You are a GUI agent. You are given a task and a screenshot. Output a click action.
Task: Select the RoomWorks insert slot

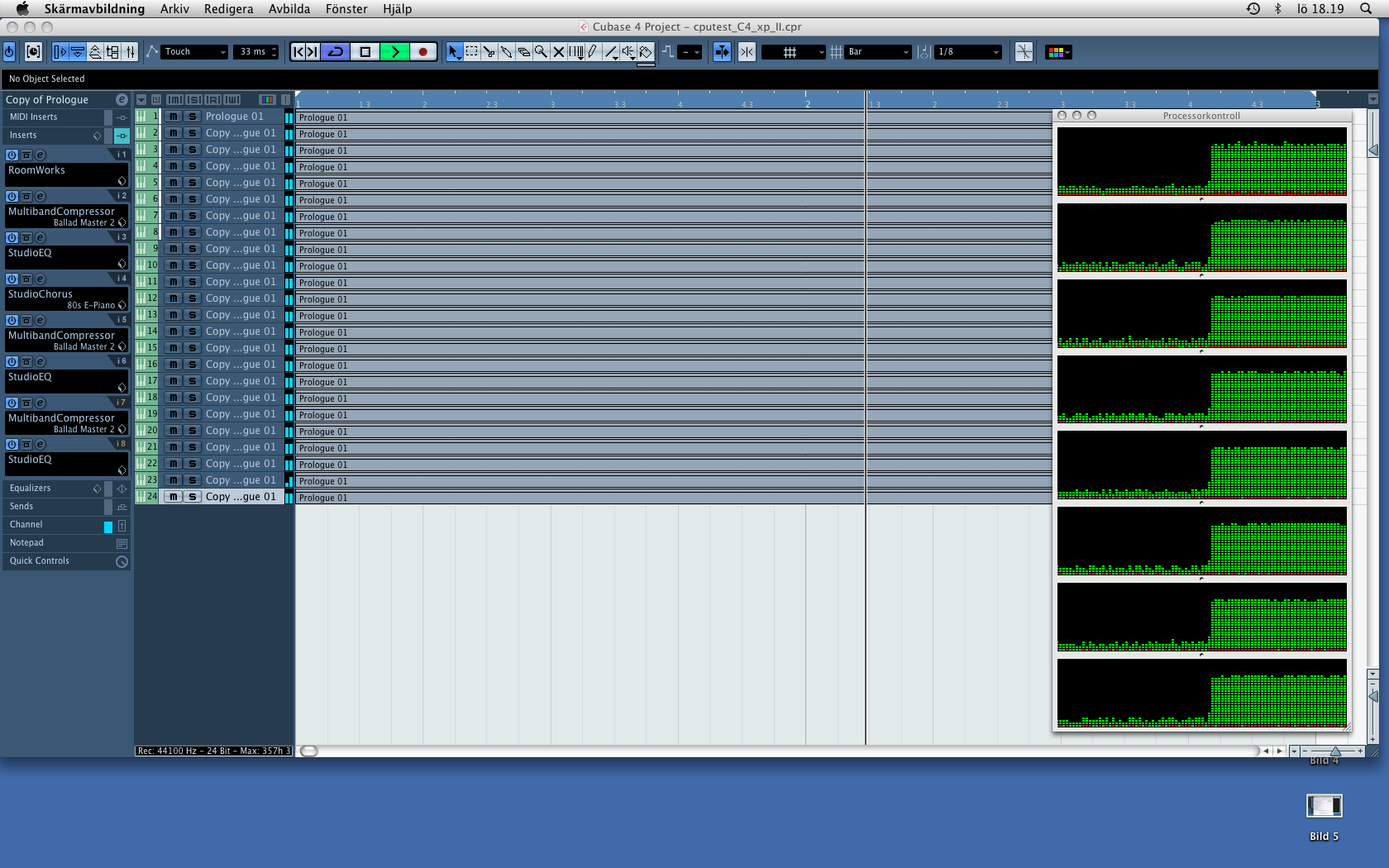pos(65,174)
